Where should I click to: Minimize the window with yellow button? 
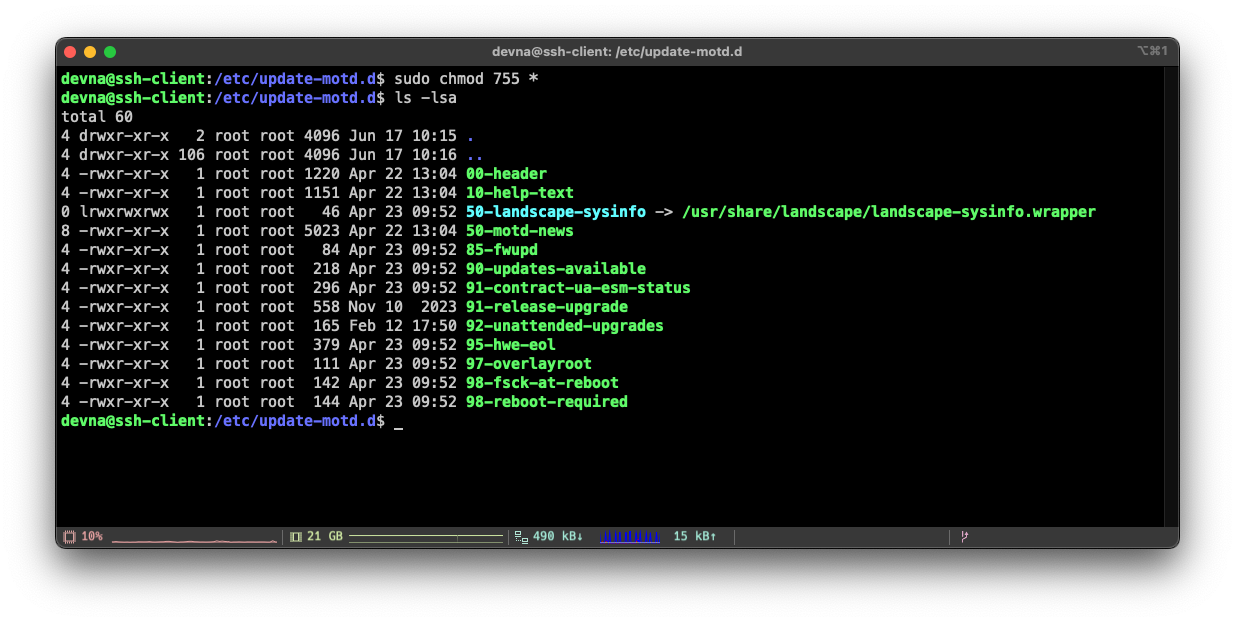click(90, 52)
